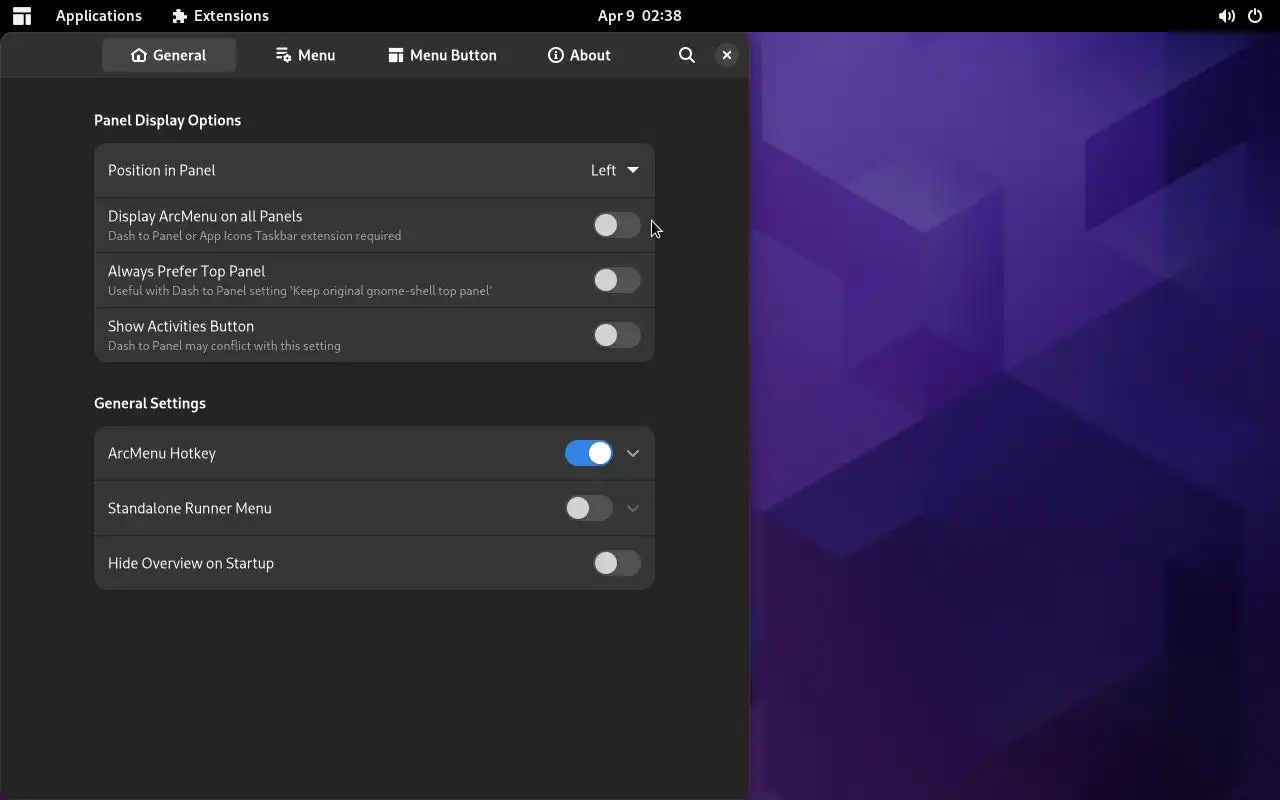Click the General Settings heading
Image resolution: width=1280 pixels, height=800 pixels.
tap(150, 403)
